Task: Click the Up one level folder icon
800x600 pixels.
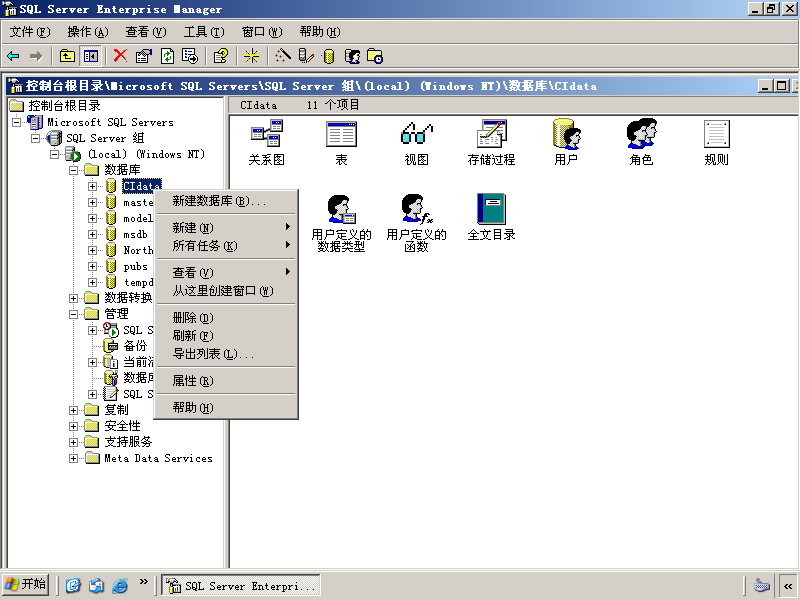Action: pyautogui.click(x=67, y=56)
